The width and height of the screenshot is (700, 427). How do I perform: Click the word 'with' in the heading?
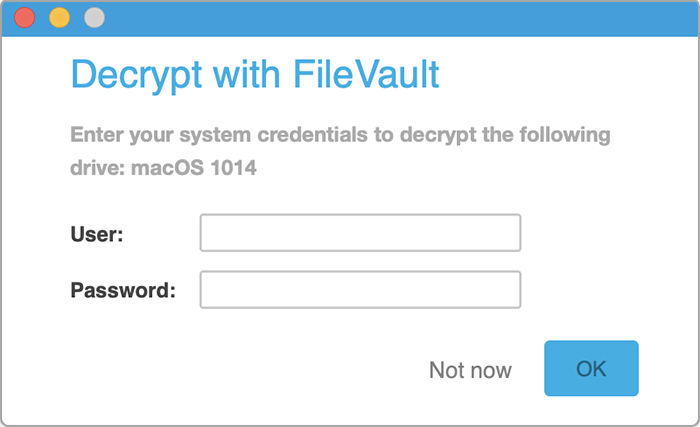[x=246, y=74]
